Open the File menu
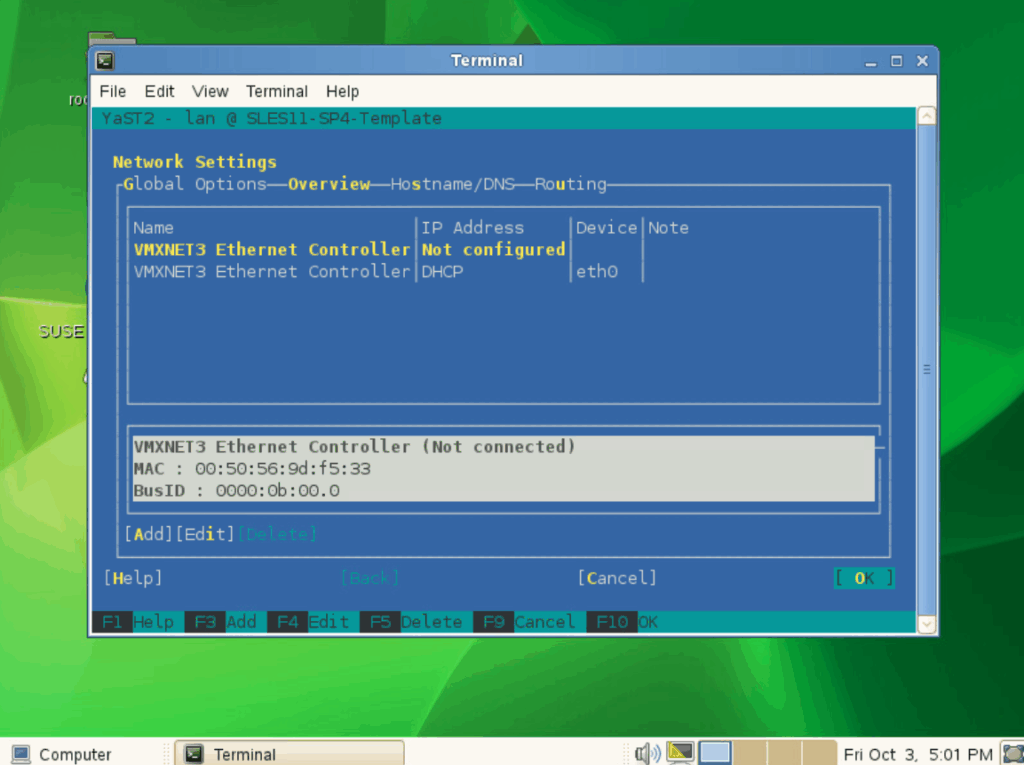The width and height of the screenshot is (1024, 765). point(113,91)
